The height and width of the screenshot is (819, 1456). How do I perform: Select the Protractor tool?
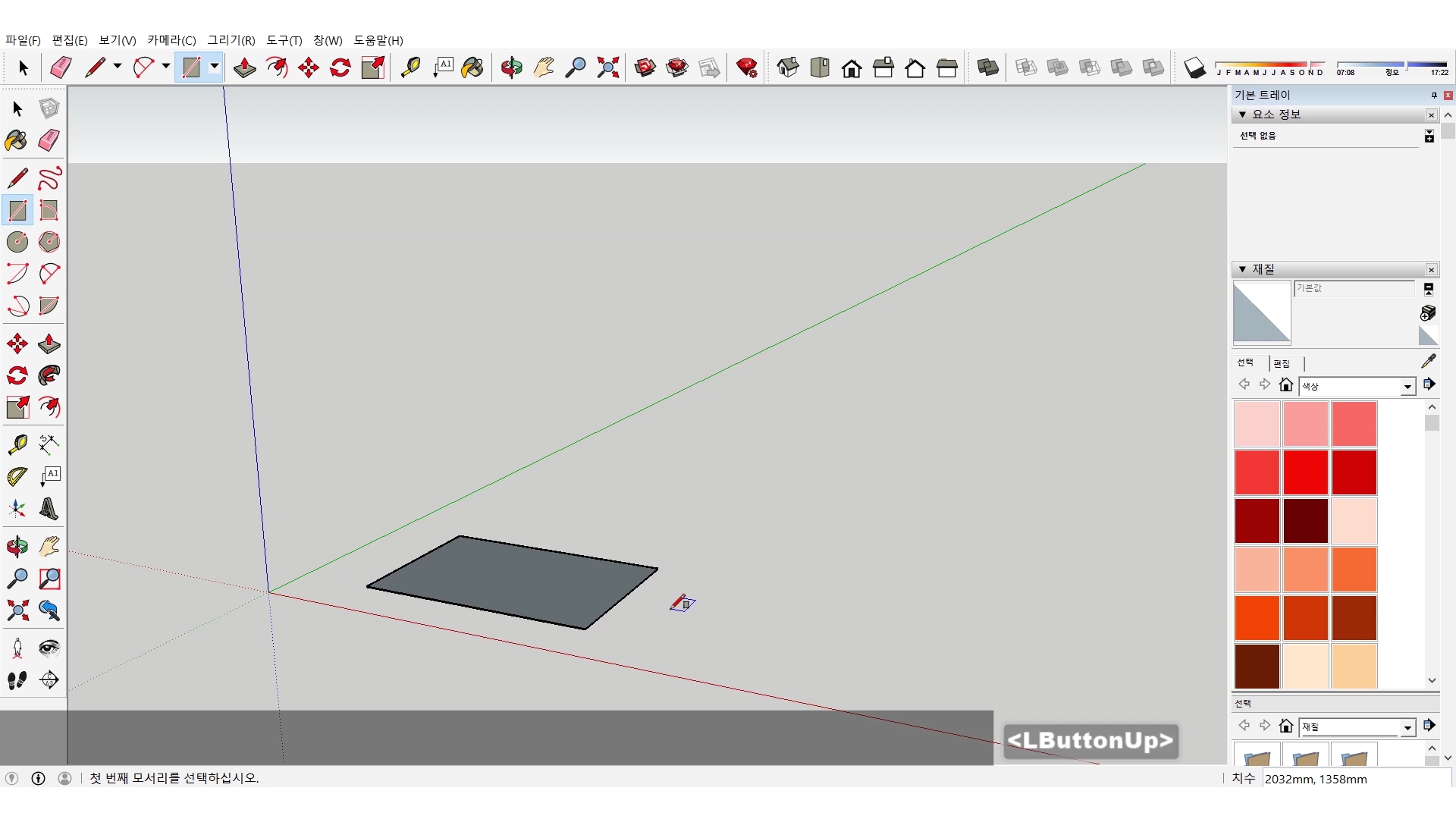[x=17, y=476]
